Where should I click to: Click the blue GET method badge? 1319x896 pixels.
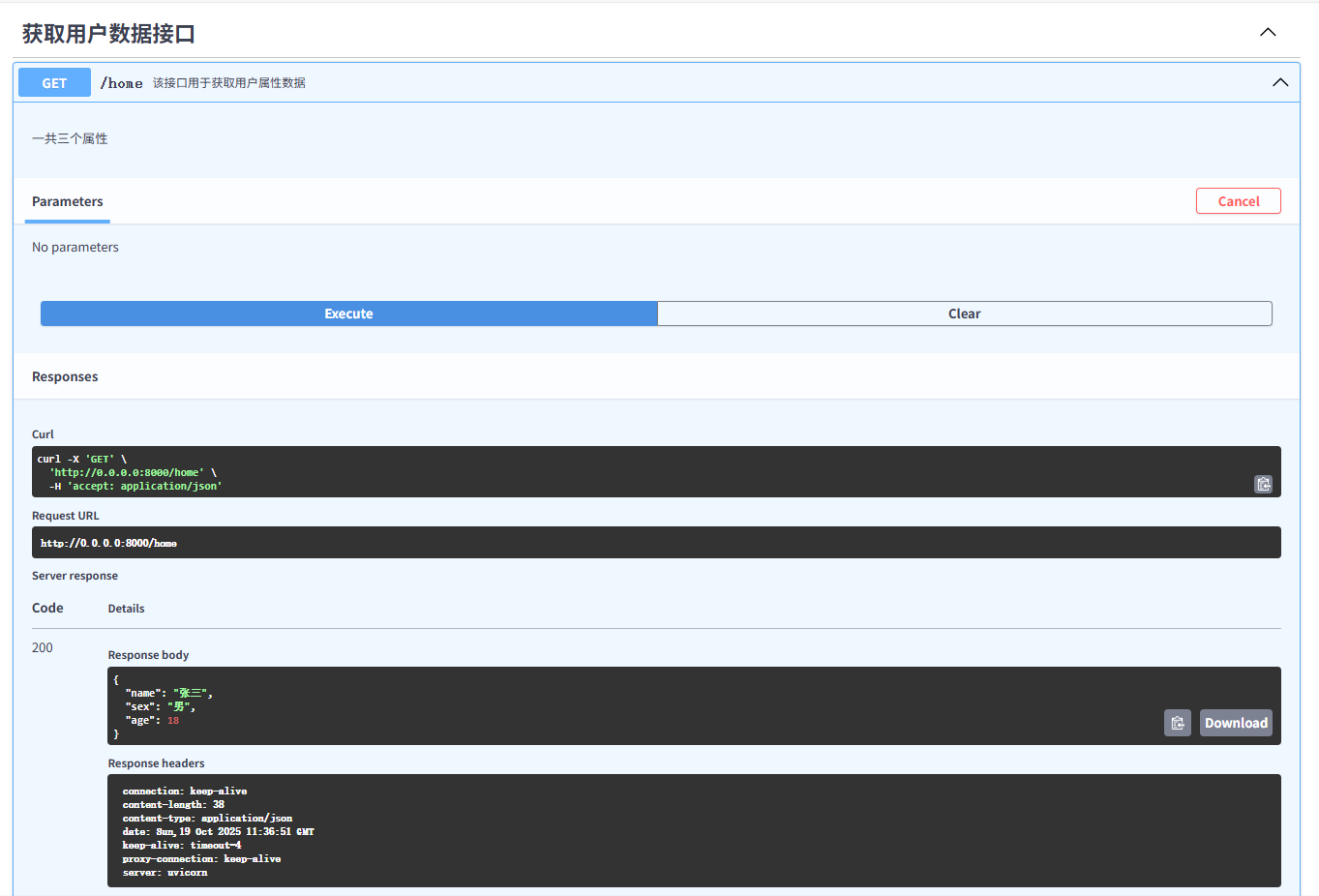(x=54, y=83)
